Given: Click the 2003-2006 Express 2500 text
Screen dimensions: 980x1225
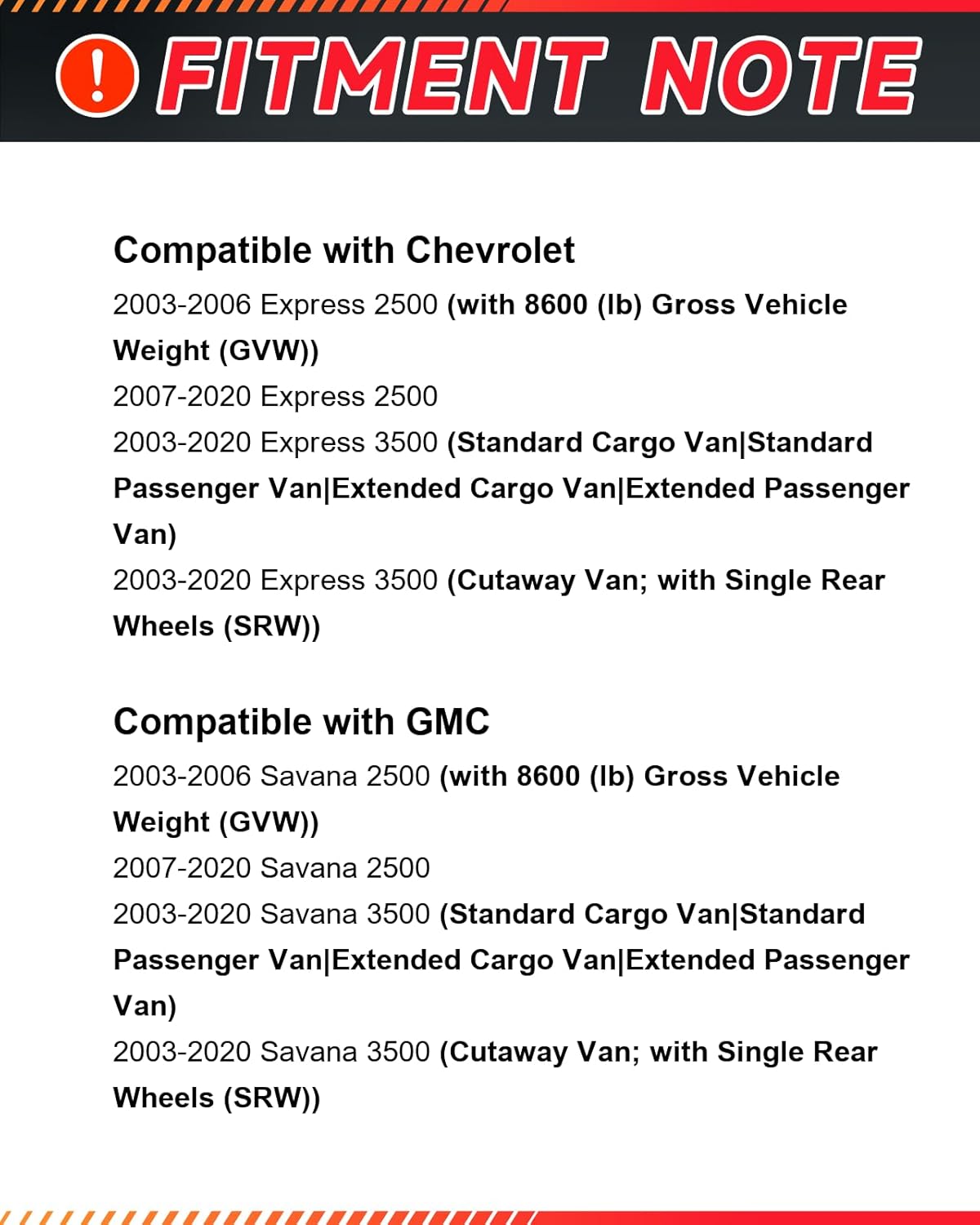Looking at the screenshot, I should coord(275,305).
